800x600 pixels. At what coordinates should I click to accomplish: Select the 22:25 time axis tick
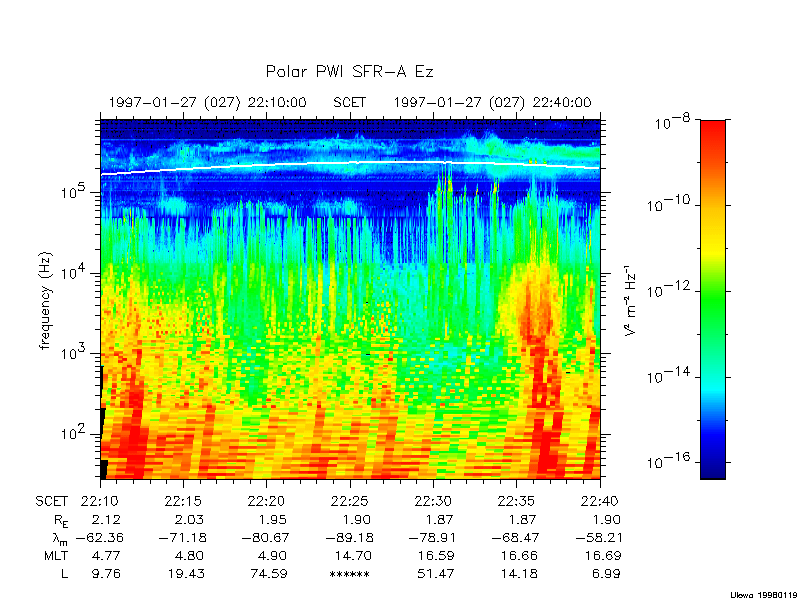[x=349, y=501]
